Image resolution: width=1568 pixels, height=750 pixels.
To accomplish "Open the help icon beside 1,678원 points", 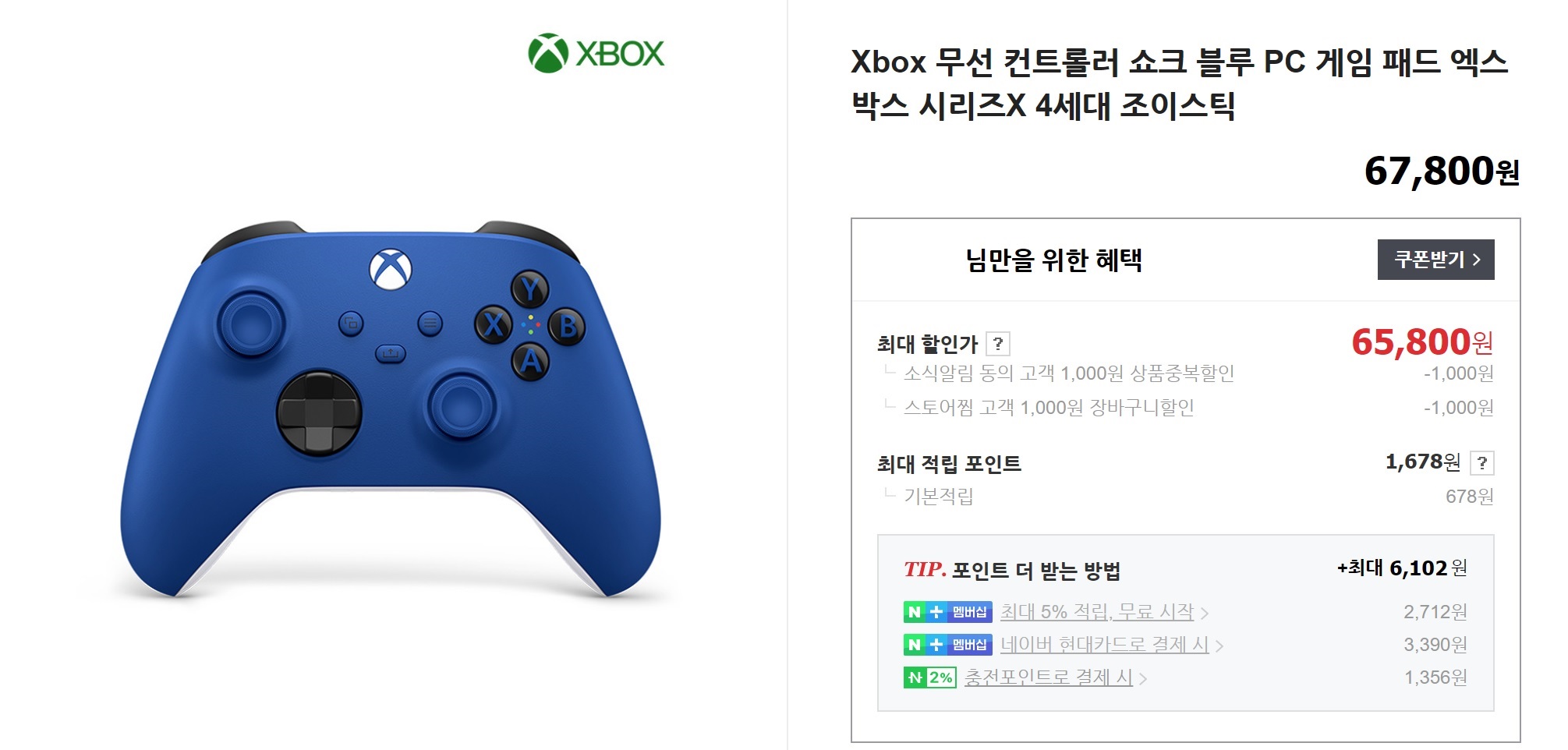I will tap(1481, 463).
